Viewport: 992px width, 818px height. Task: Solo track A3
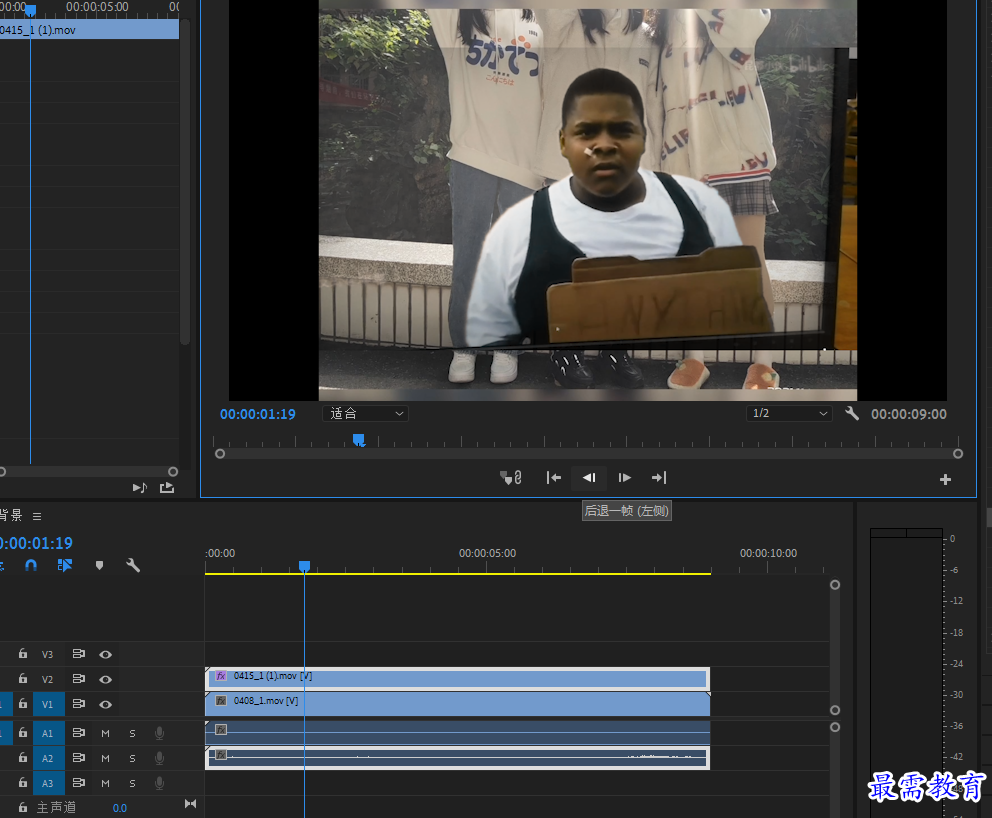(x=132, y=783)
